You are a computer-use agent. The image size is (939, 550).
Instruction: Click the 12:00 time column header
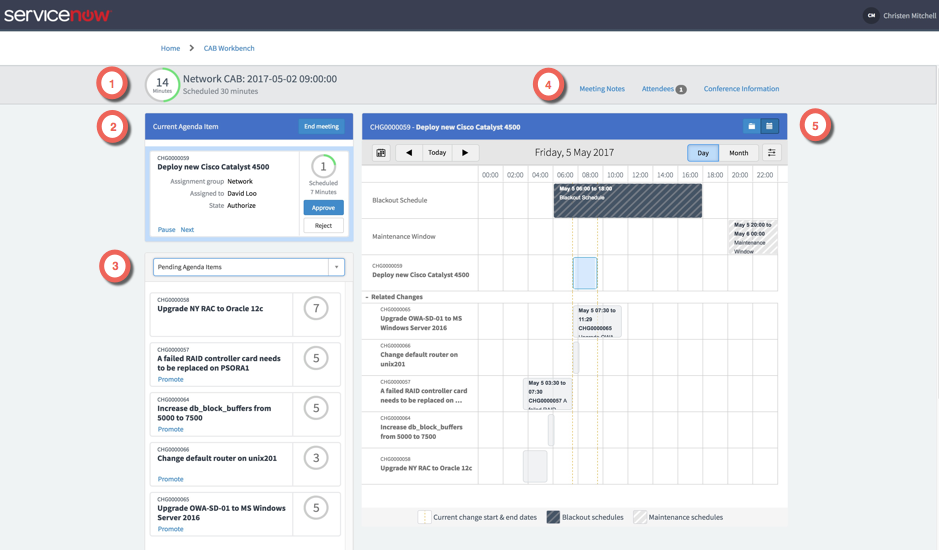(640, 175)
